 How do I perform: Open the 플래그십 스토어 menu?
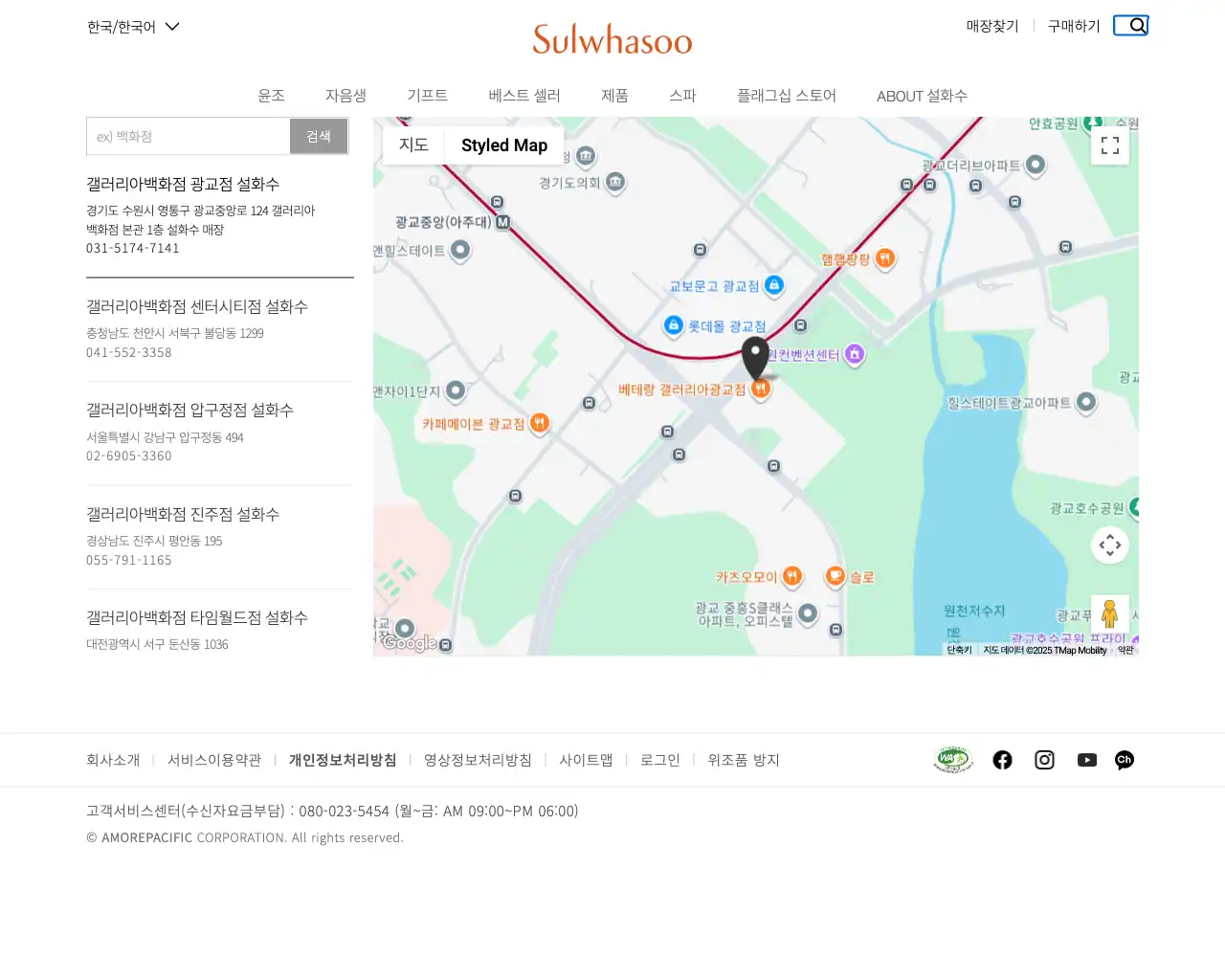coord(787,96)
